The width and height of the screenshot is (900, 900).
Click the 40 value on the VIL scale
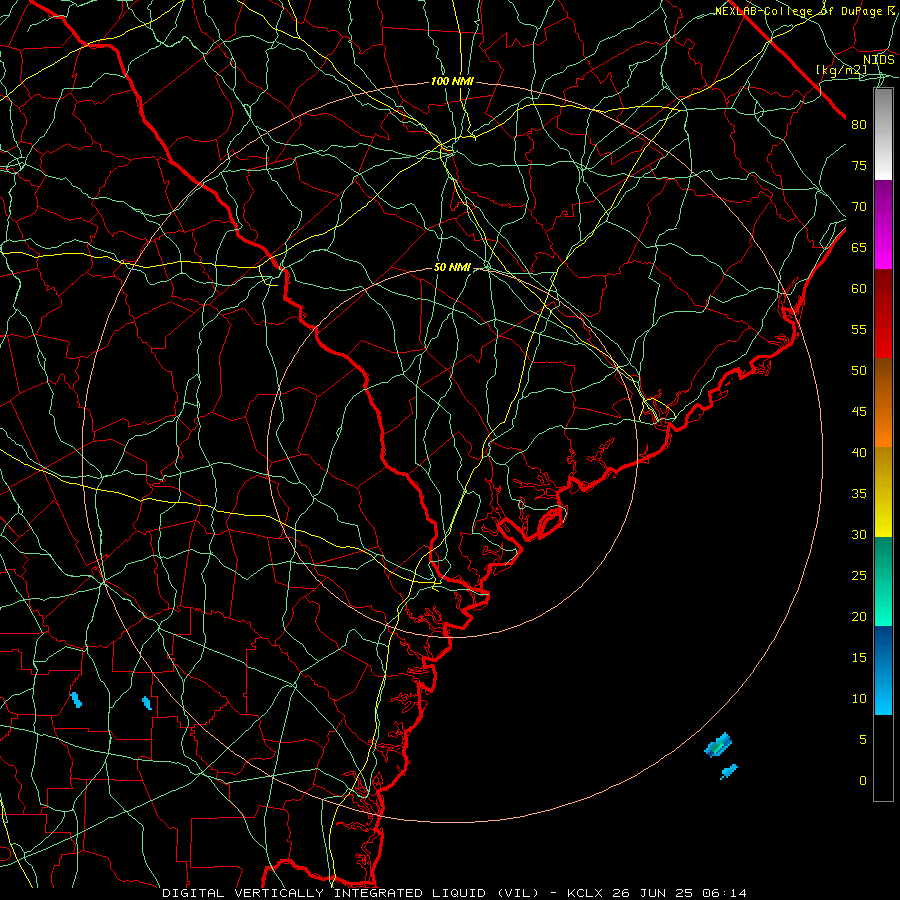(x=859, y=453)
